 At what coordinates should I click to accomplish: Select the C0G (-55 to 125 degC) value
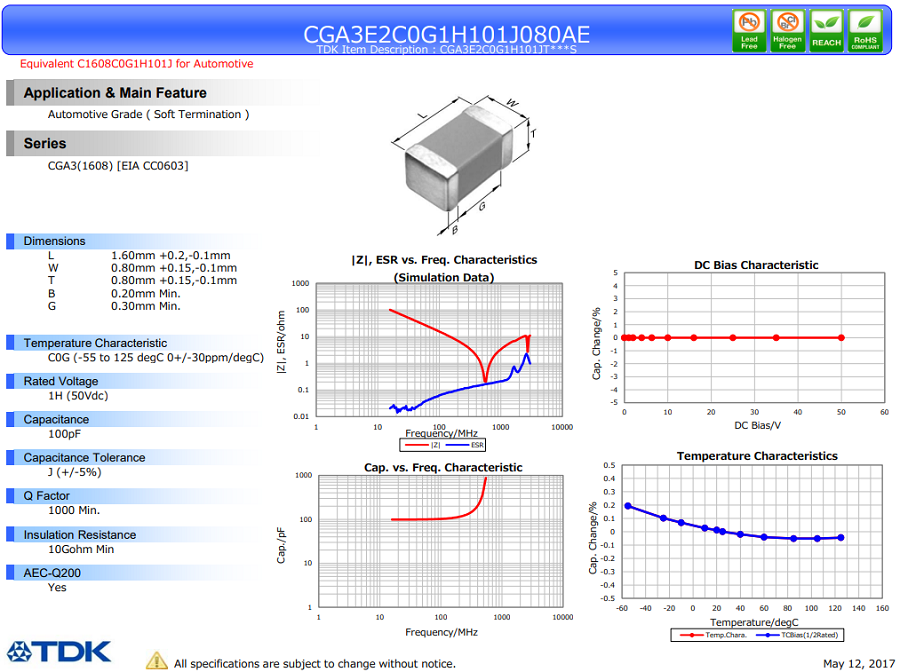pyautogui.click(x=156, y=358)
